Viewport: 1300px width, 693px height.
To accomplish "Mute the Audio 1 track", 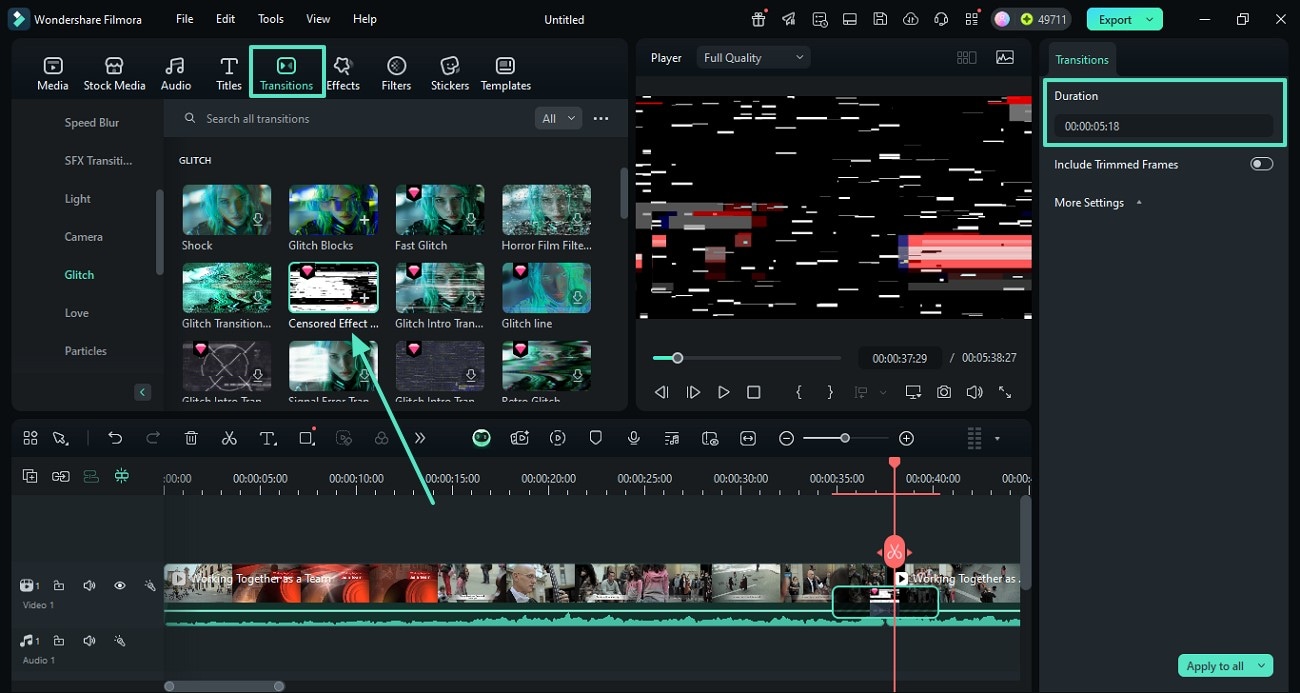I will tap(89, 641).
